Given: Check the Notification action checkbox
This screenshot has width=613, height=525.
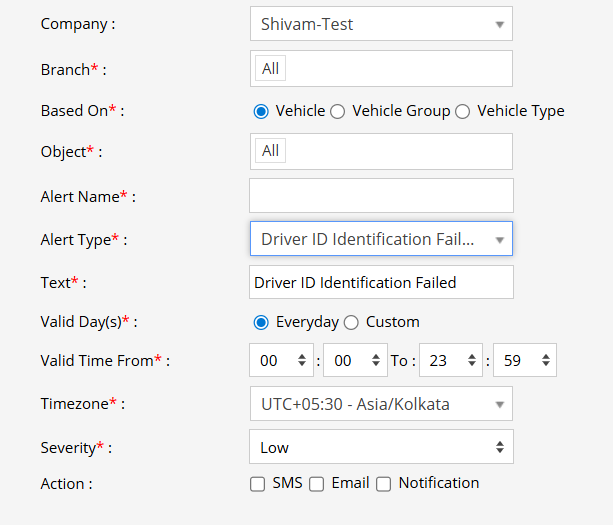Looking at the screenshot, I should tap(383, 484).
